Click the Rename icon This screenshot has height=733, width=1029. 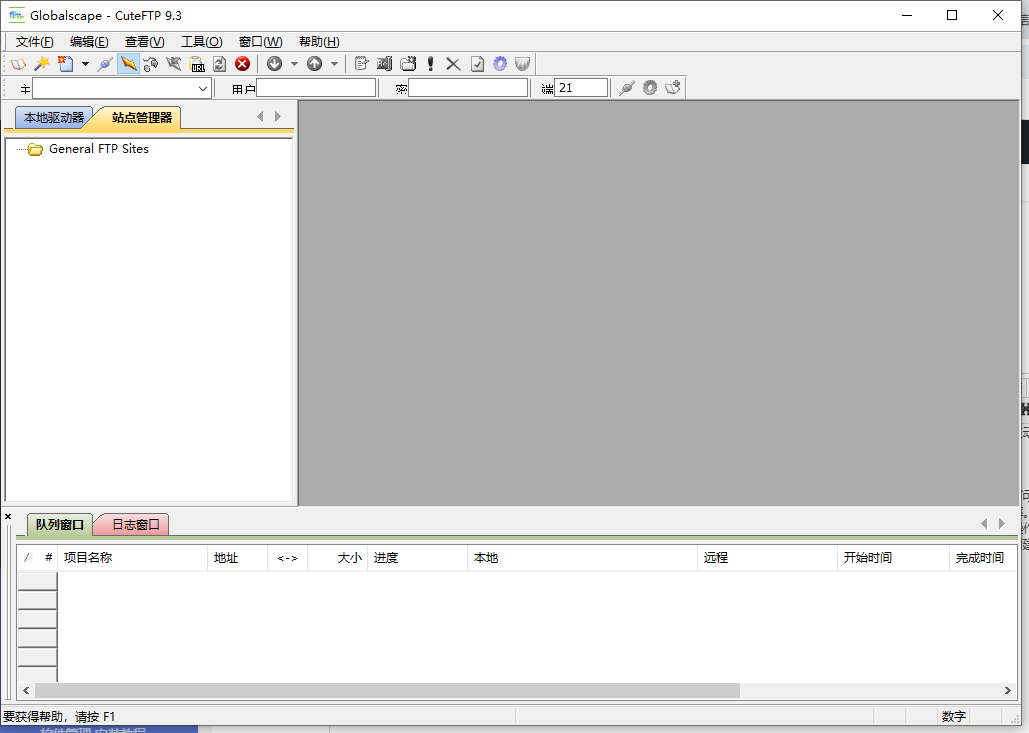[x=385, y=64]
